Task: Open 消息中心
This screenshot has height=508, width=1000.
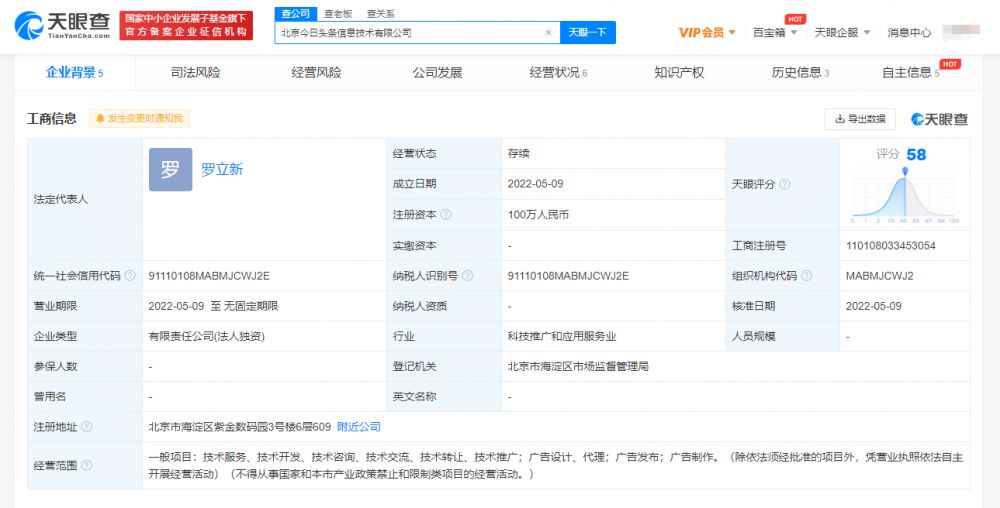Action: point(909,33)
